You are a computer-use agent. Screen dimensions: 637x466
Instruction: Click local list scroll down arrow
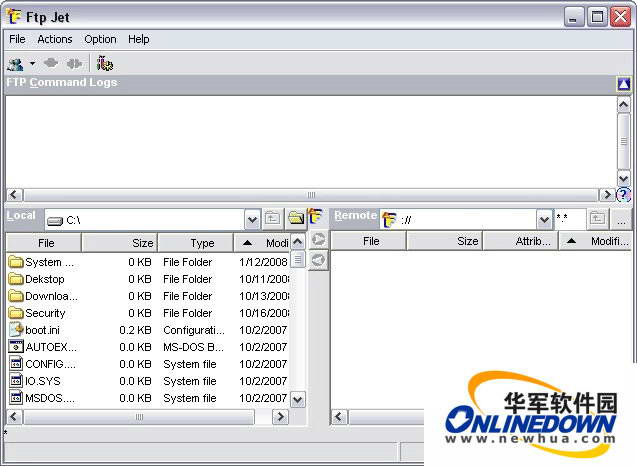pos(298,400)
